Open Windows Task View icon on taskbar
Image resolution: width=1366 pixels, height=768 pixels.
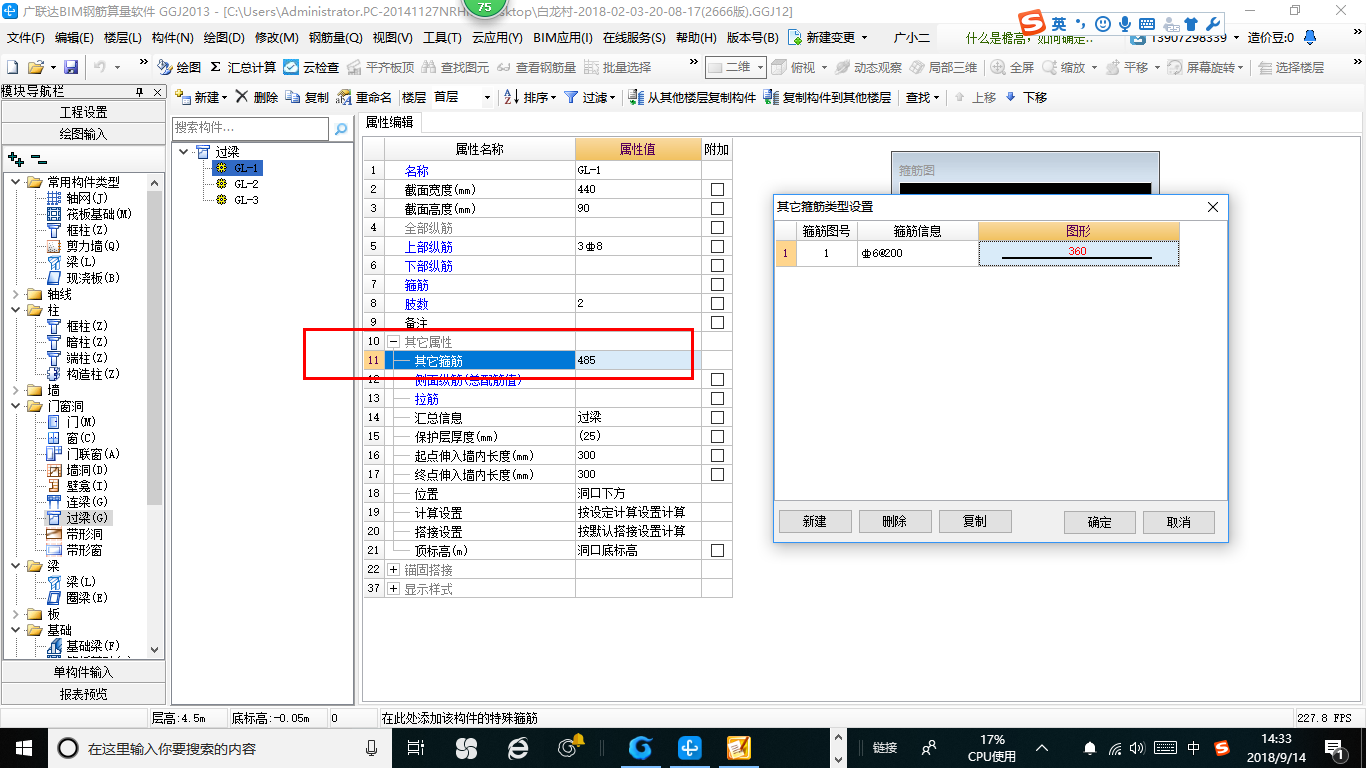417,747
